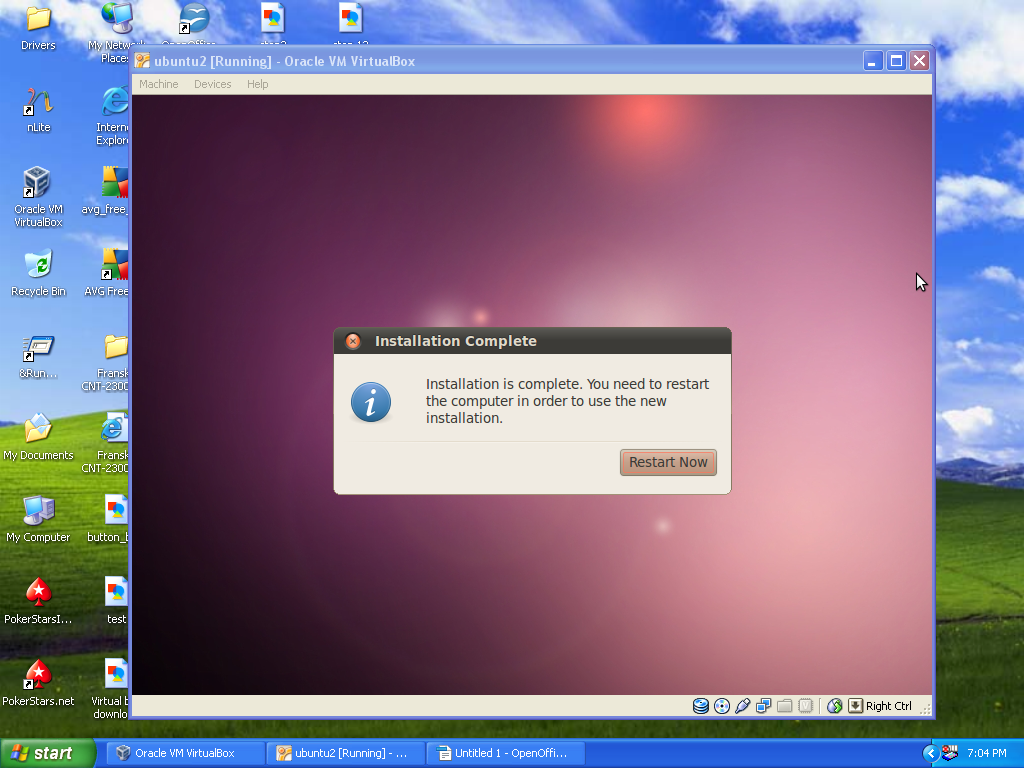Click the USB devices status icon

pos(742,706)
